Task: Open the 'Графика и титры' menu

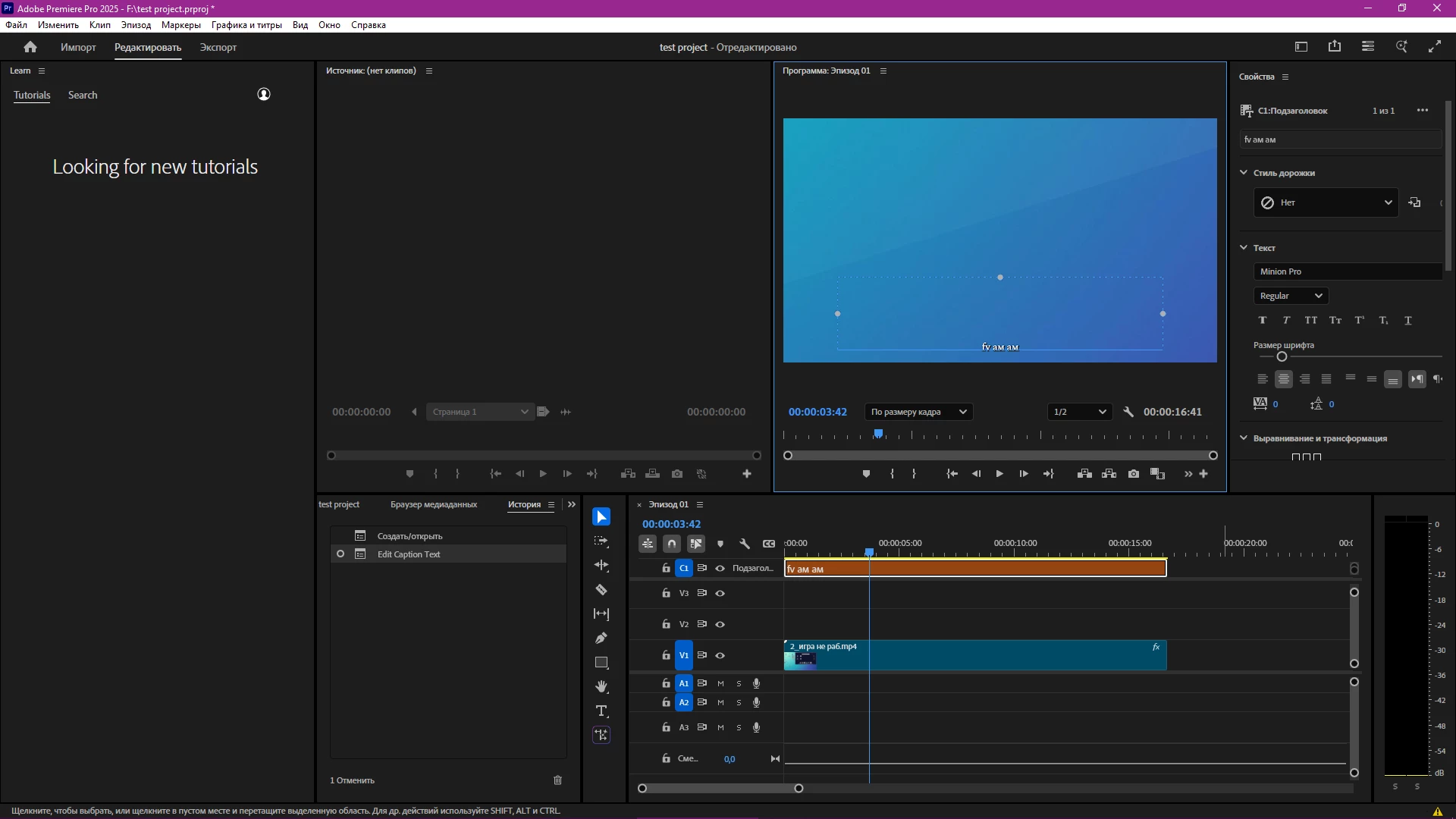Action: pyautogui.click(x=246, y=25)
